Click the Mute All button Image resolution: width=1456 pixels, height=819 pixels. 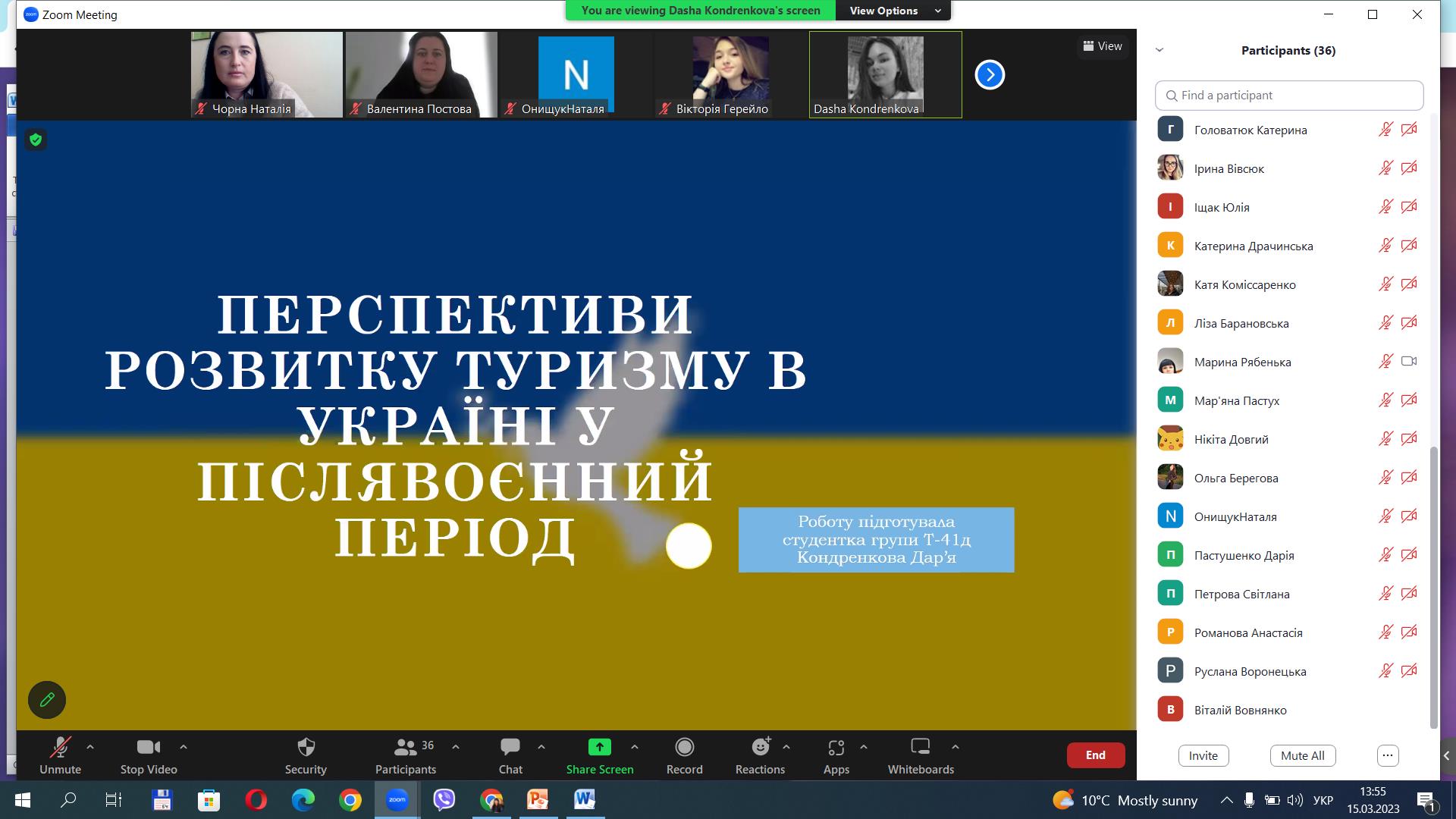click(x=1302, y=755)
